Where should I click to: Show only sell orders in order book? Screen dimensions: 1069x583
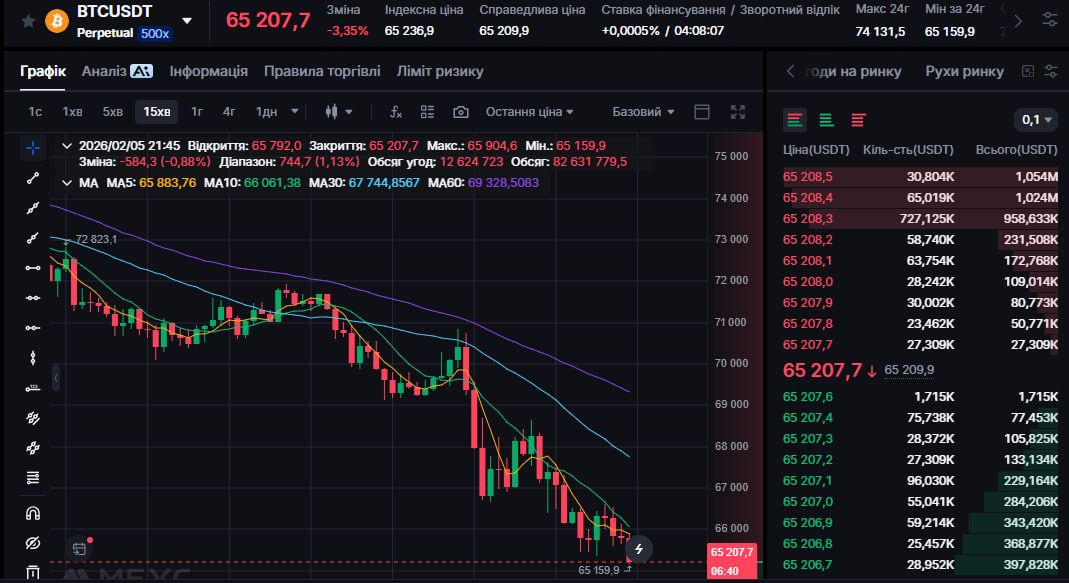coord(858,120)
